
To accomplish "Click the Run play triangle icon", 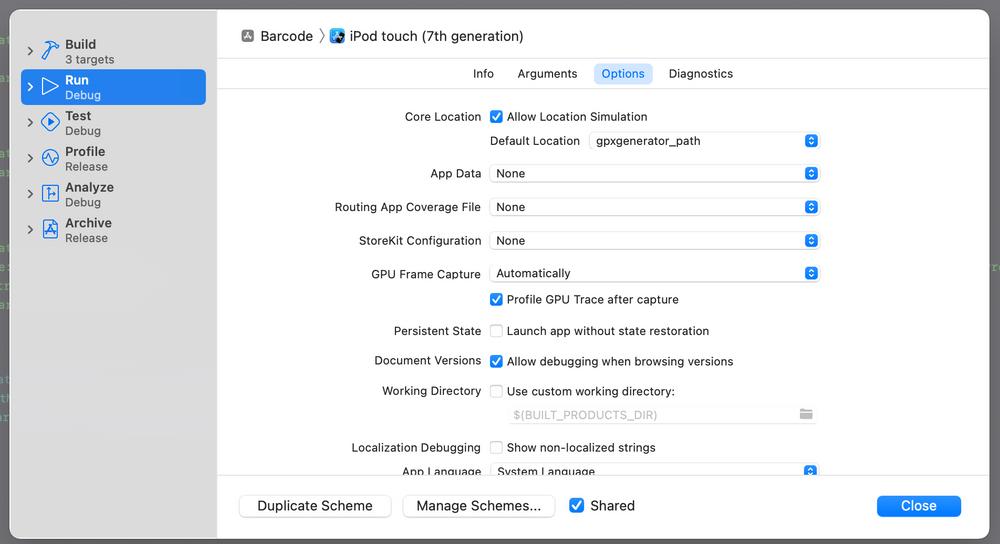I will 50,86.
